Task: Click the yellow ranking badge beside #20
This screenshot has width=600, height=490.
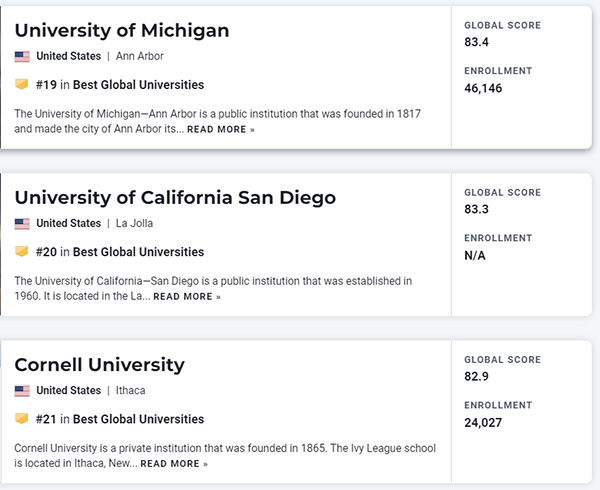Action: click(22, 252)
